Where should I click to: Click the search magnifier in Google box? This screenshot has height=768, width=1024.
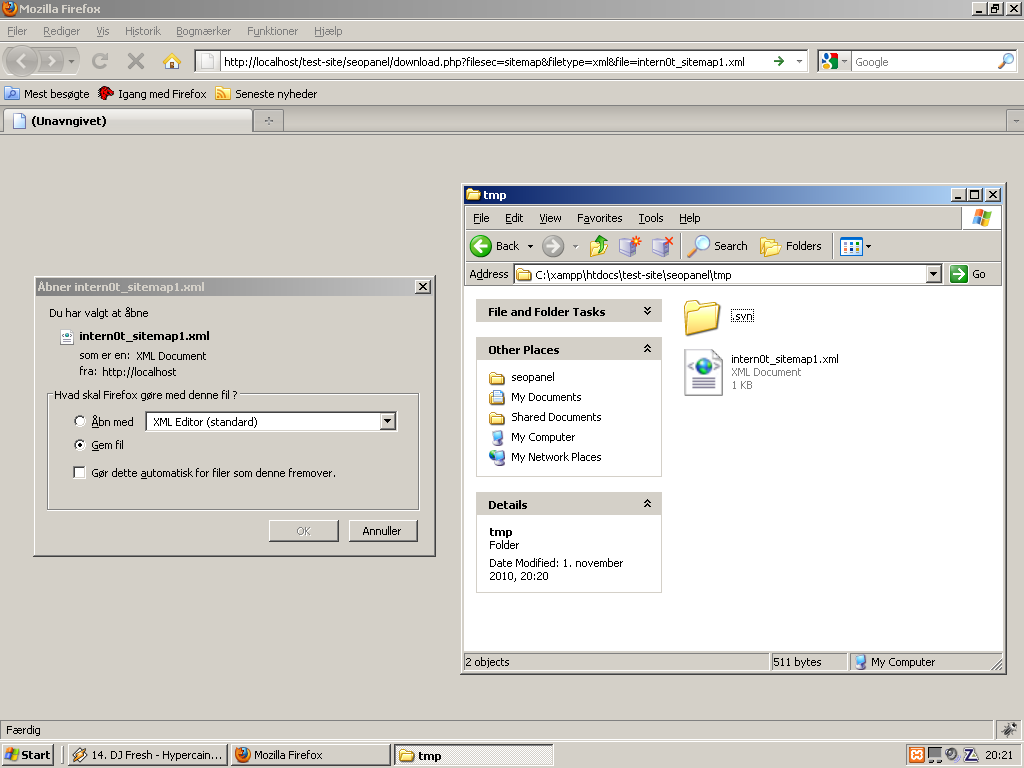(x=1006, y=61)
